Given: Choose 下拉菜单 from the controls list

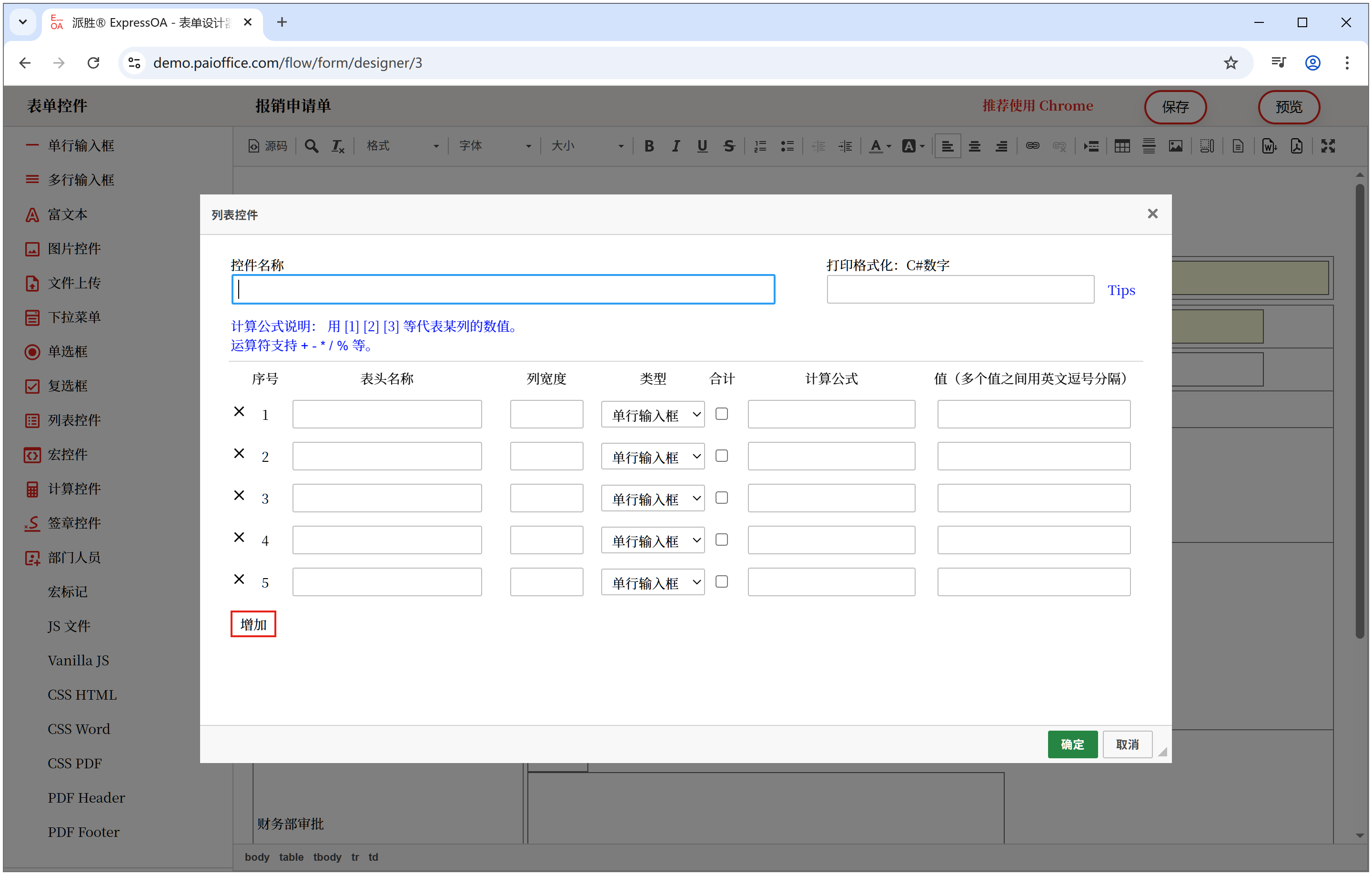Looking at the screenshot, I should (x=74, y=317).
